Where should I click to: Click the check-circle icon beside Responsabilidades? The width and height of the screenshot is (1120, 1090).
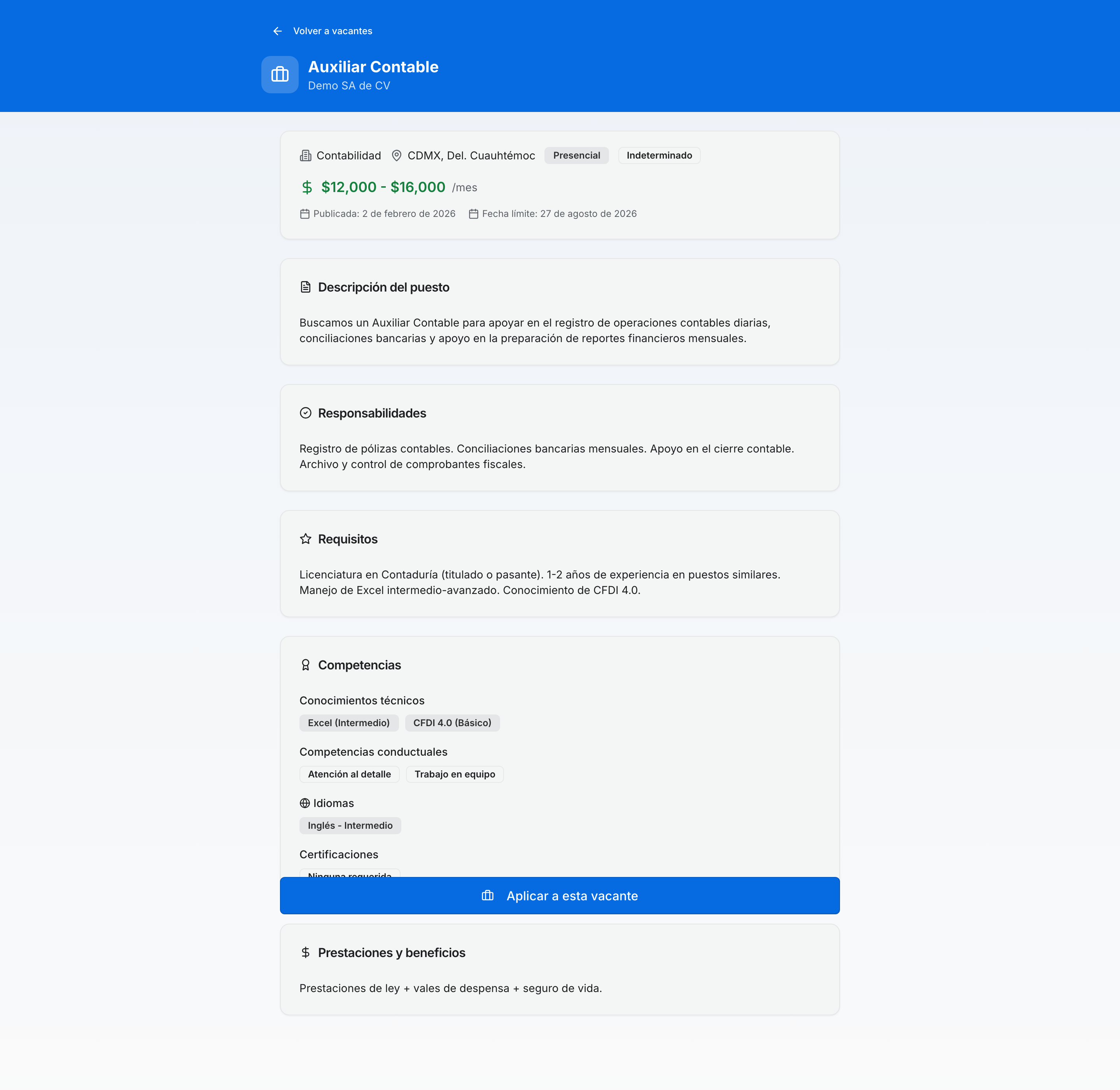pyautogui.click(x=306, y=413)
